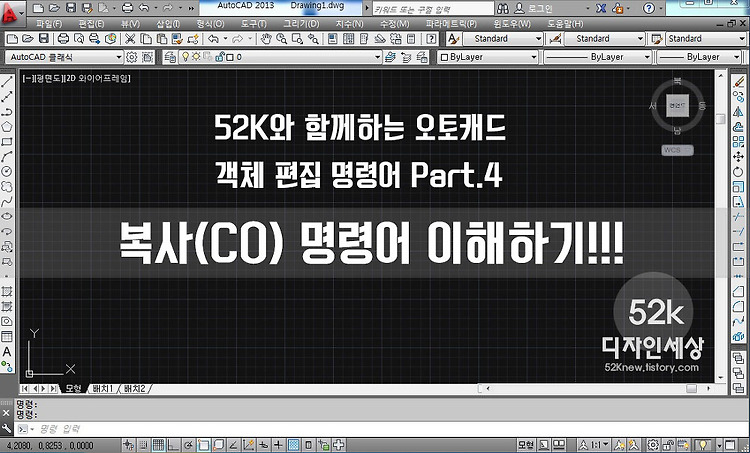
Task: Activate the Pan hand tool
Action: (x=266, y=39)
